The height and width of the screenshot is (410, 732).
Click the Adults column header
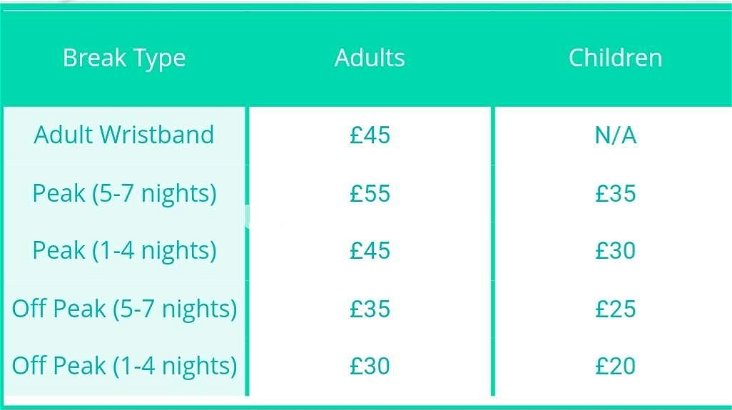coord(370,58)
